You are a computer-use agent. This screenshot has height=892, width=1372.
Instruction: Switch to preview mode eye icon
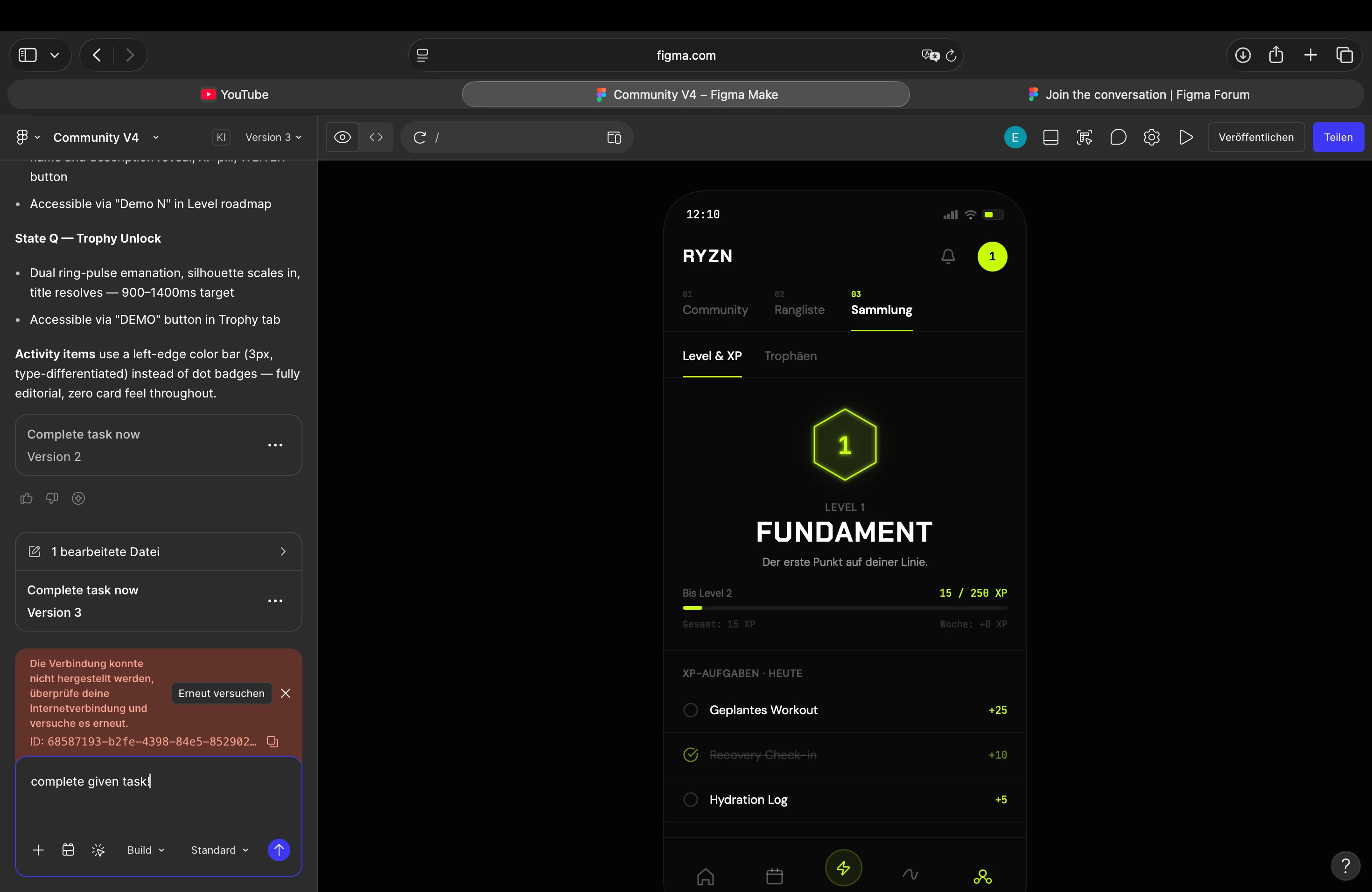pyautogui.click(x=343, y=137)
